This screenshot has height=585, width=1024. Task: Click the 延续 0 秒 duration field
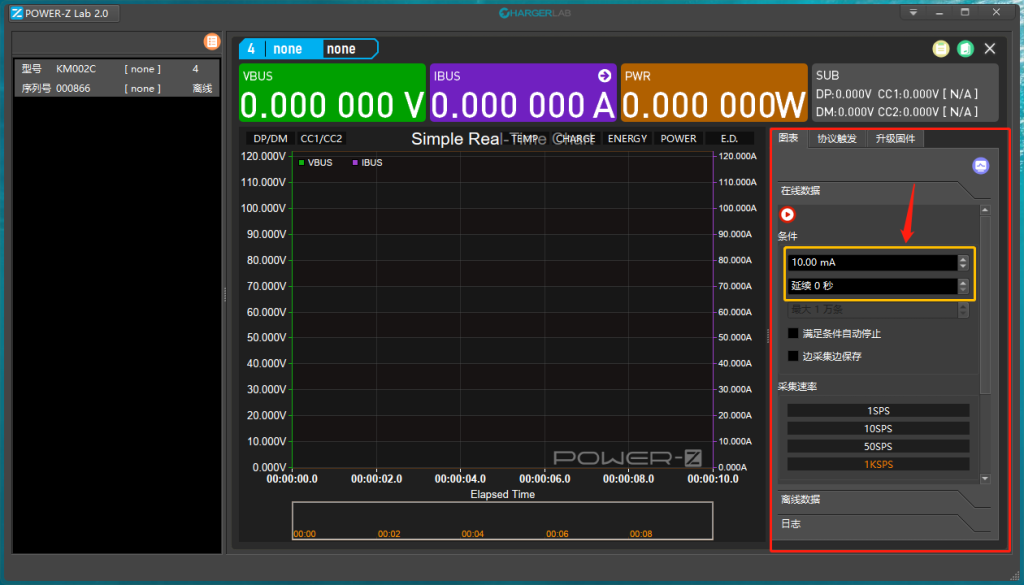pos(872,286)
